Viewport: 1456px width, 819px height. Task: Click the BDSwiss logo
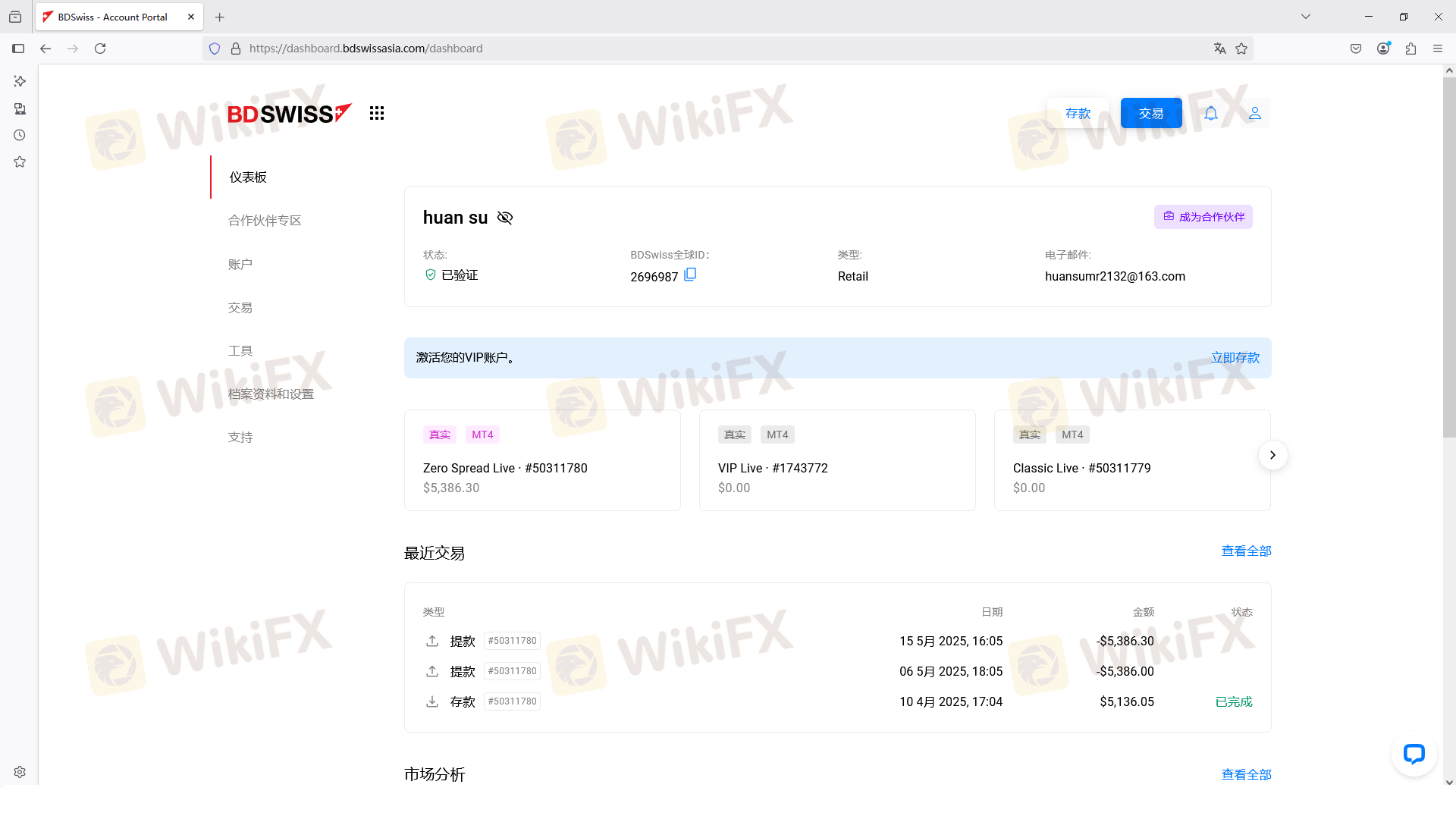click(x=290, y=113)
